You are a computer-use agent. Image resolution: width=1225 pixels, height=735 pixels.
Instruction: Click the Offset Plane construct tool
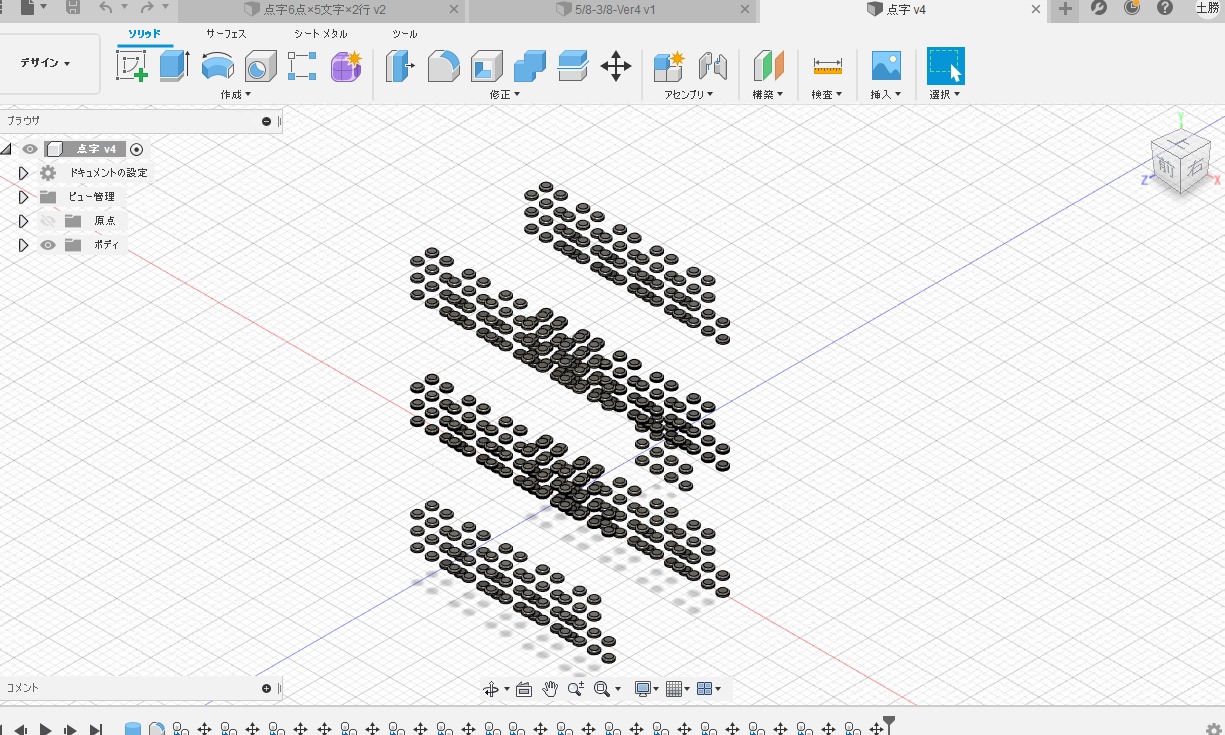768,67
